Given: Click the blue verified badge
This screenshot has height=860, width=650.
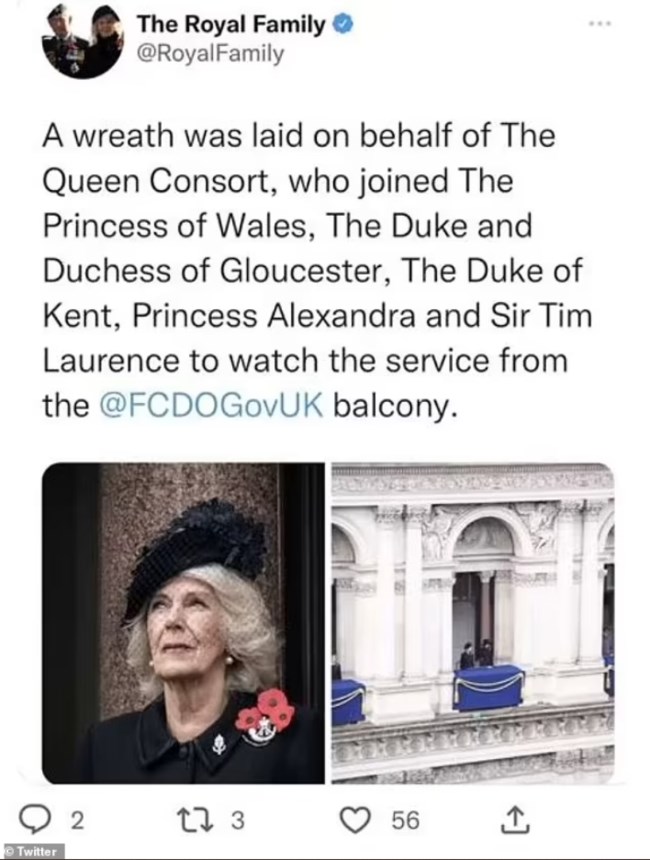Looking at the screenshot, I should click(341, 24).
